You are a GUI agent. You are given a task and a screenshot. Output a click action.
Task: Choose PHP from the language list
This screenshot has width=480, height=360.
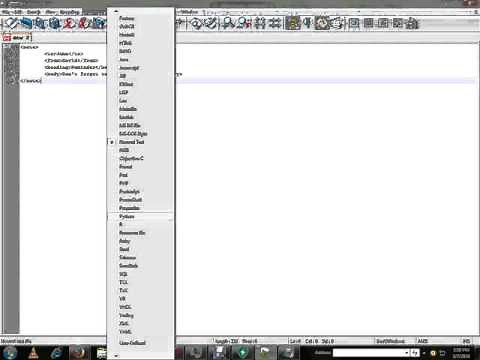140,183
